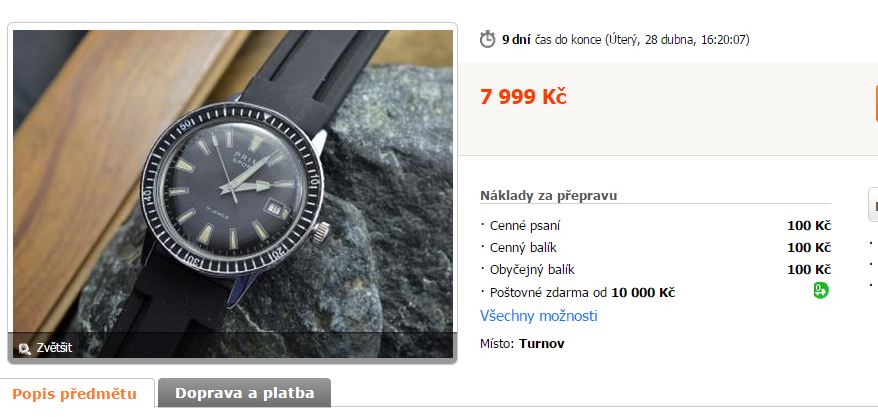Click the stopwatch icon beside remaining time

pyautogui.click(x=488, y=39)
